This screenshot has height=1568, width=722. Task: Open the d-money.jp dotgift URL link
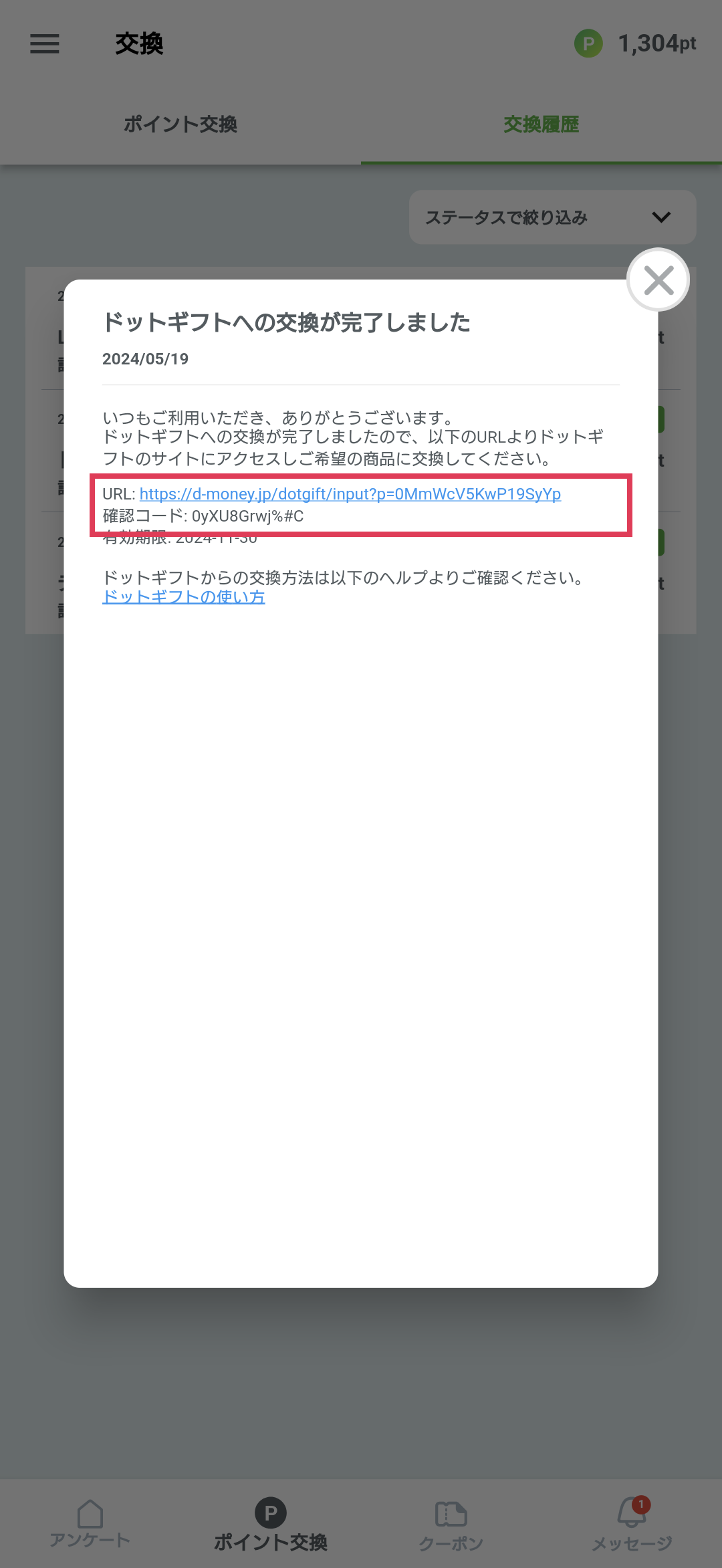(350, 494)
